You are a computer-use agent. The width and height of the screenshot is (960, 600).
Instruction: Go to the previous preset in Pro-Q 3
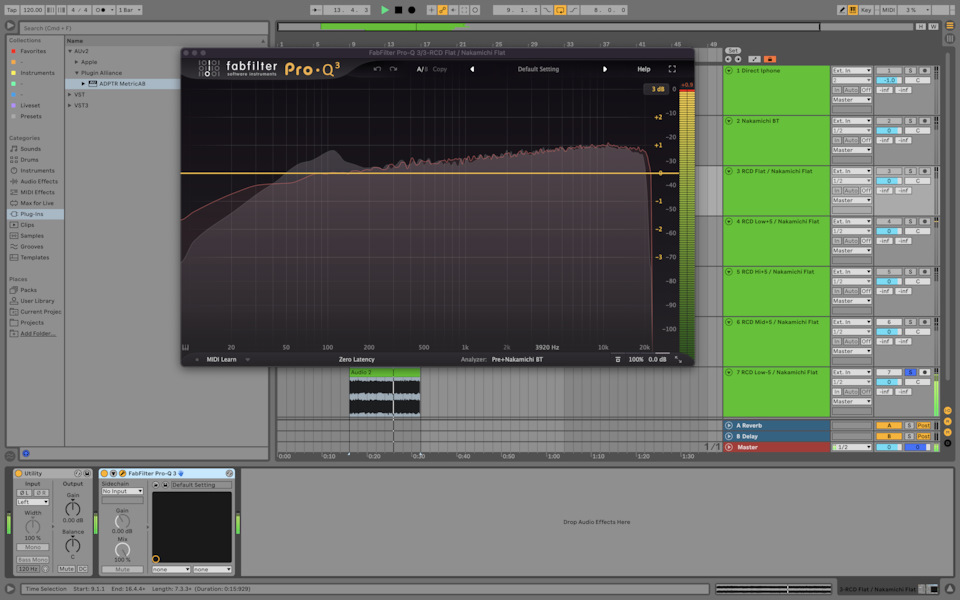click(x=472, y=69)
